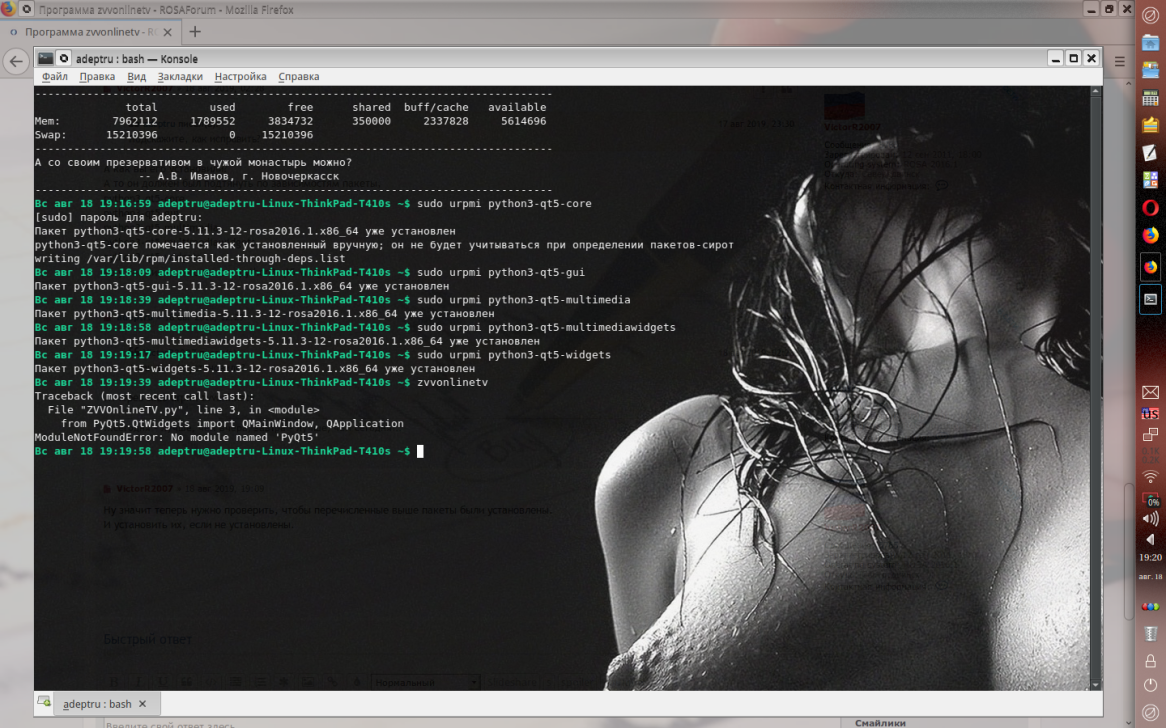Image resolution: width=1166 pixels, height=728 pixels.
Task: Open the Закладки menu
Action: coord(180,76)
